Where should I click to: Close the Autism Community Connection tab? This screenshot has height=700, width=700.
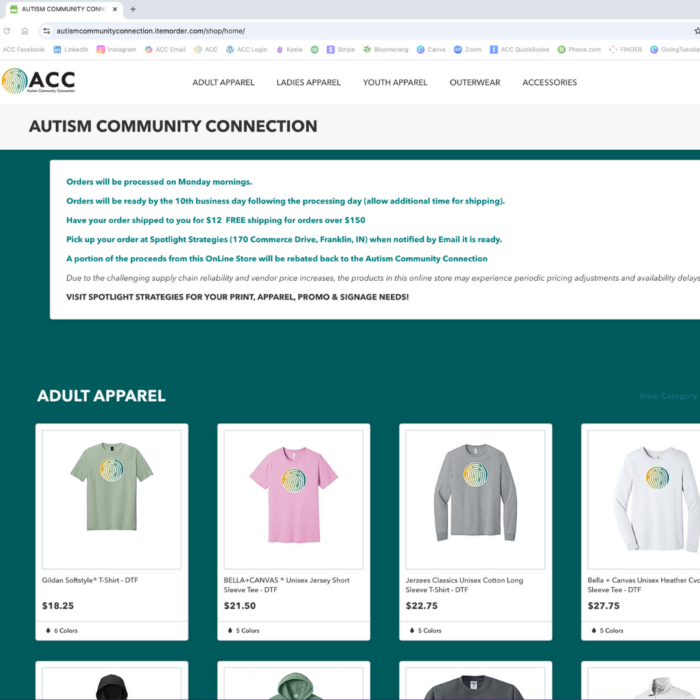click(x=115, y=9)
